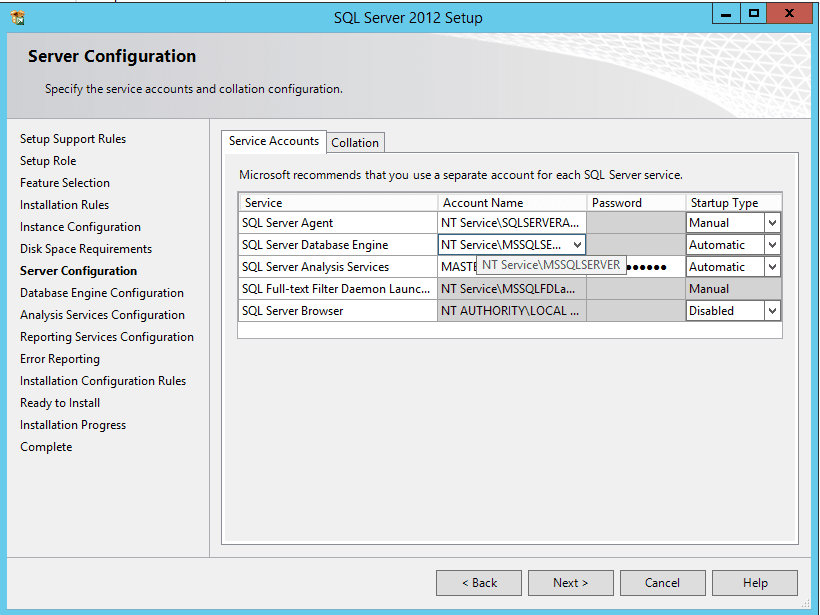Switch to the Collation tab
The image size is (820, 615).
click(355, 142)
